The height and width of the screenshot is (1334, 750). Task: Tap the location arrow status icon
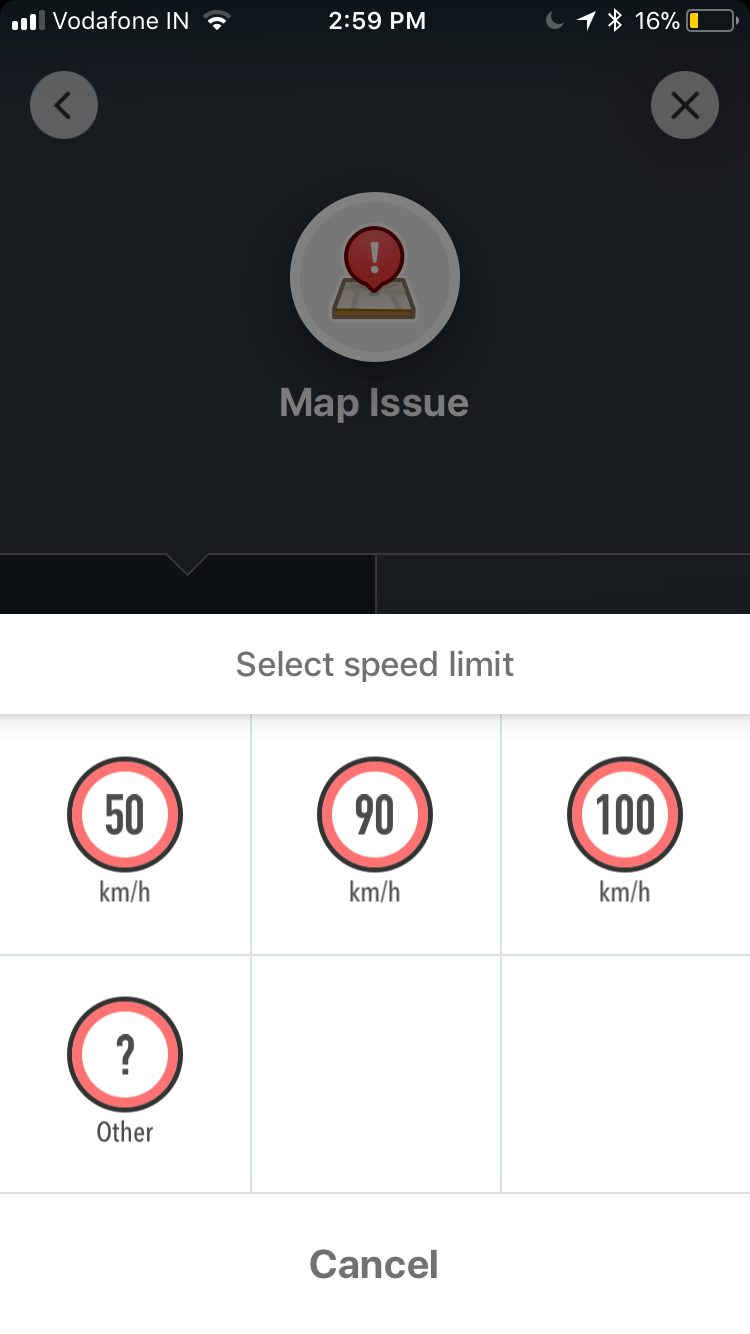[x=586, y=21]
